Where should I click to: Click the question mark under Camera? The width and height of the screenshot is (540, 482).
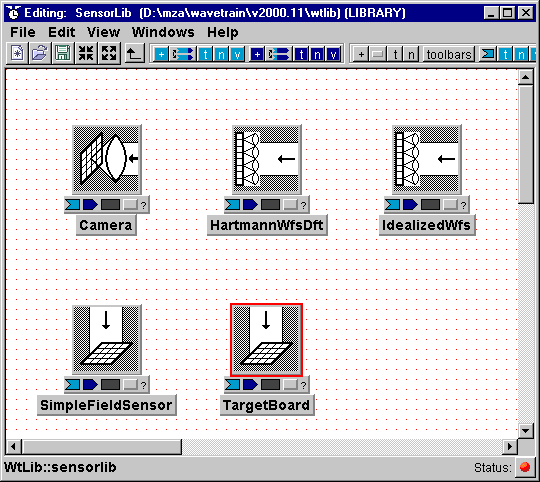point(144,205)
